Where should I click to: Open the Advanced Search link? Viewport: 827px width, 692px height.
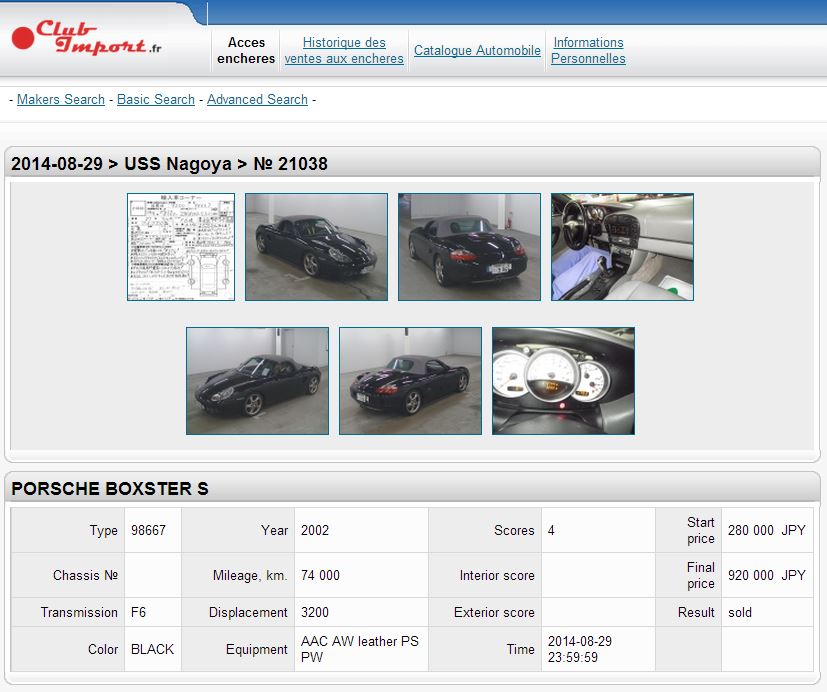coord(257,99)
